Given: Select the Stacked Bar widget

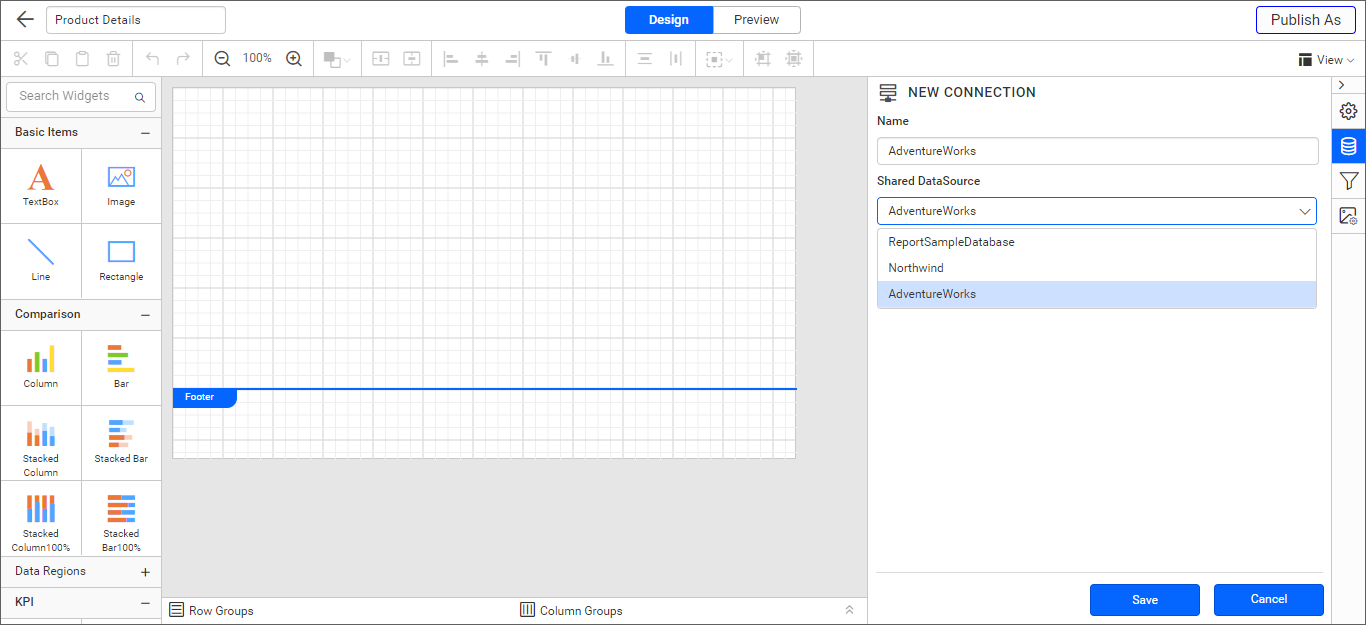Looking at the screenshot, I should 120,443.
